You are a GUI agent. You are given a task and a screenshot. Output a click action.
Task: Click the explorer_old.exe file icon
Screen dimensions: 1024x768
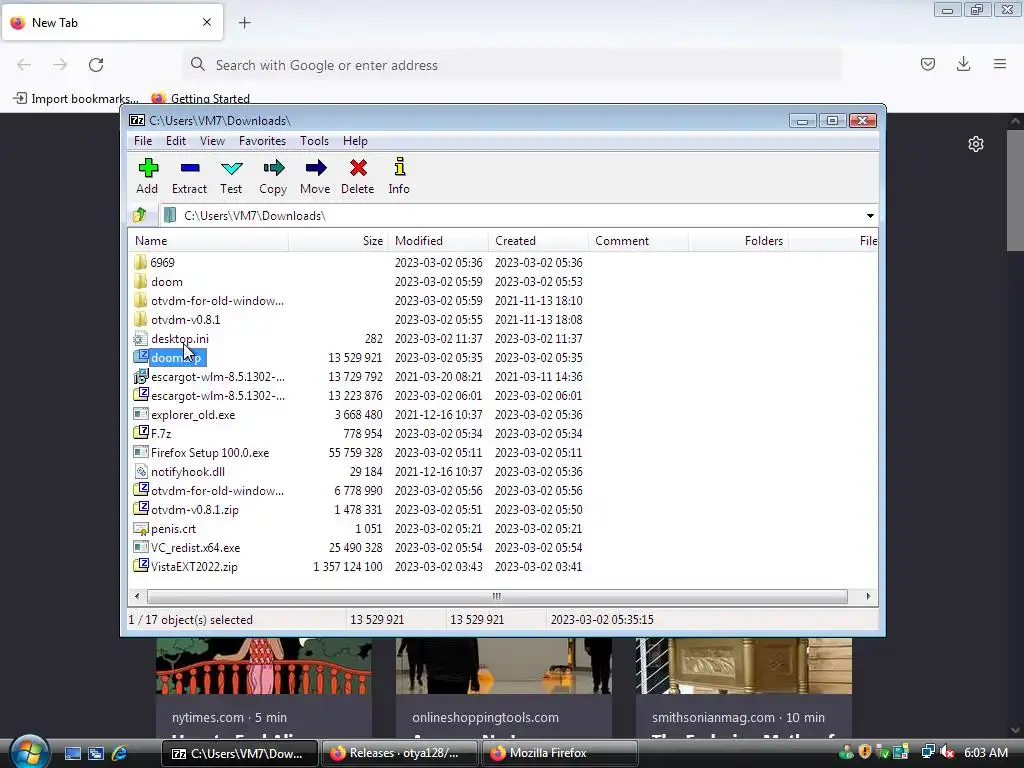140,414
